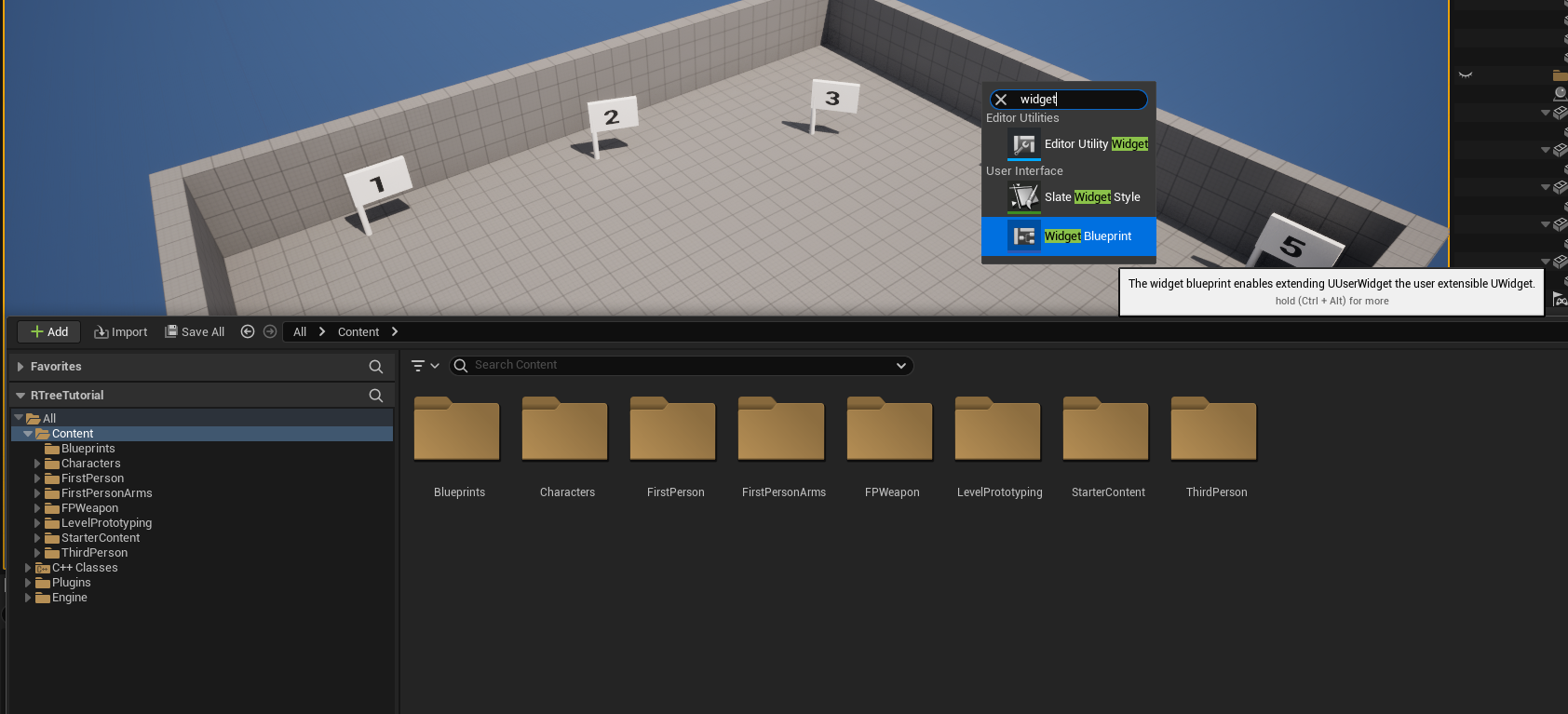The width and height of the screenshot is (1568, 714).
Task: Select the FirstPerson folder thumbnail
Action: 673,429
